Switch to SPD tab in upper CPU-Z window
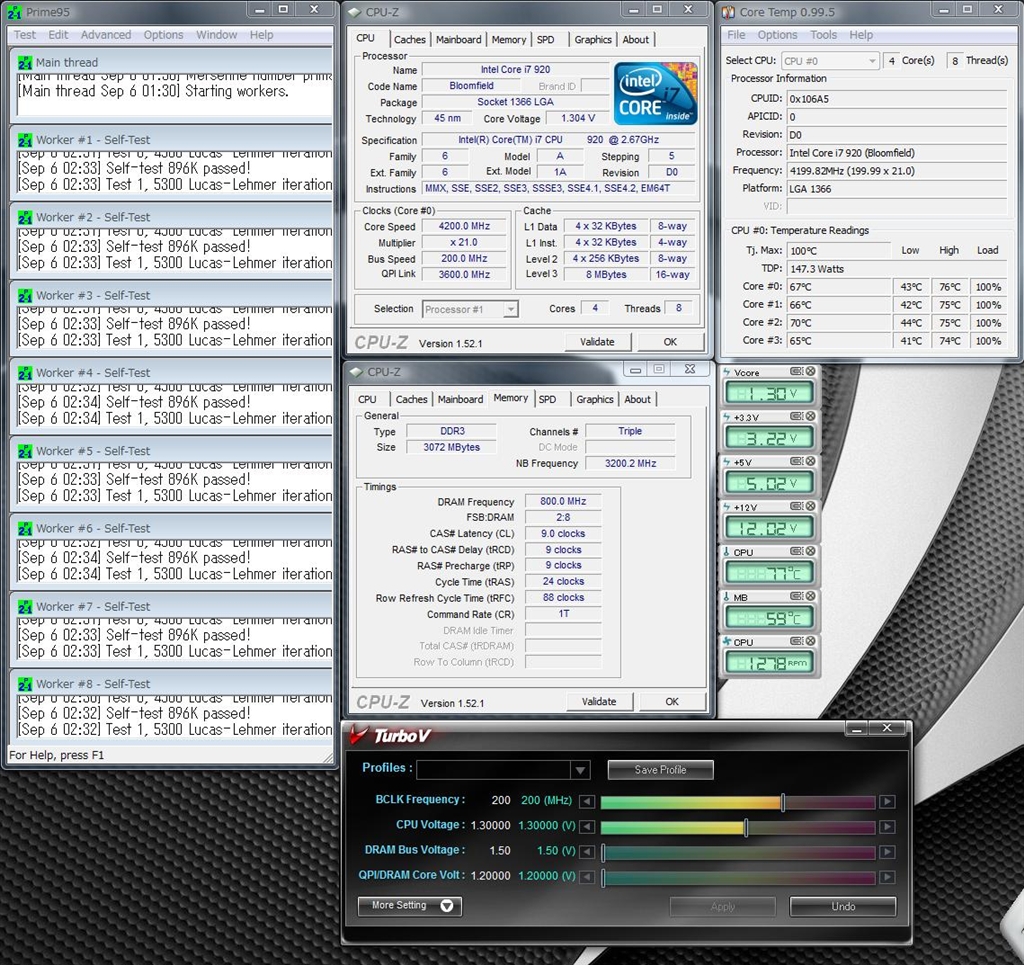This screenshot has width=1024, height=965. click(x=545, y=40)
